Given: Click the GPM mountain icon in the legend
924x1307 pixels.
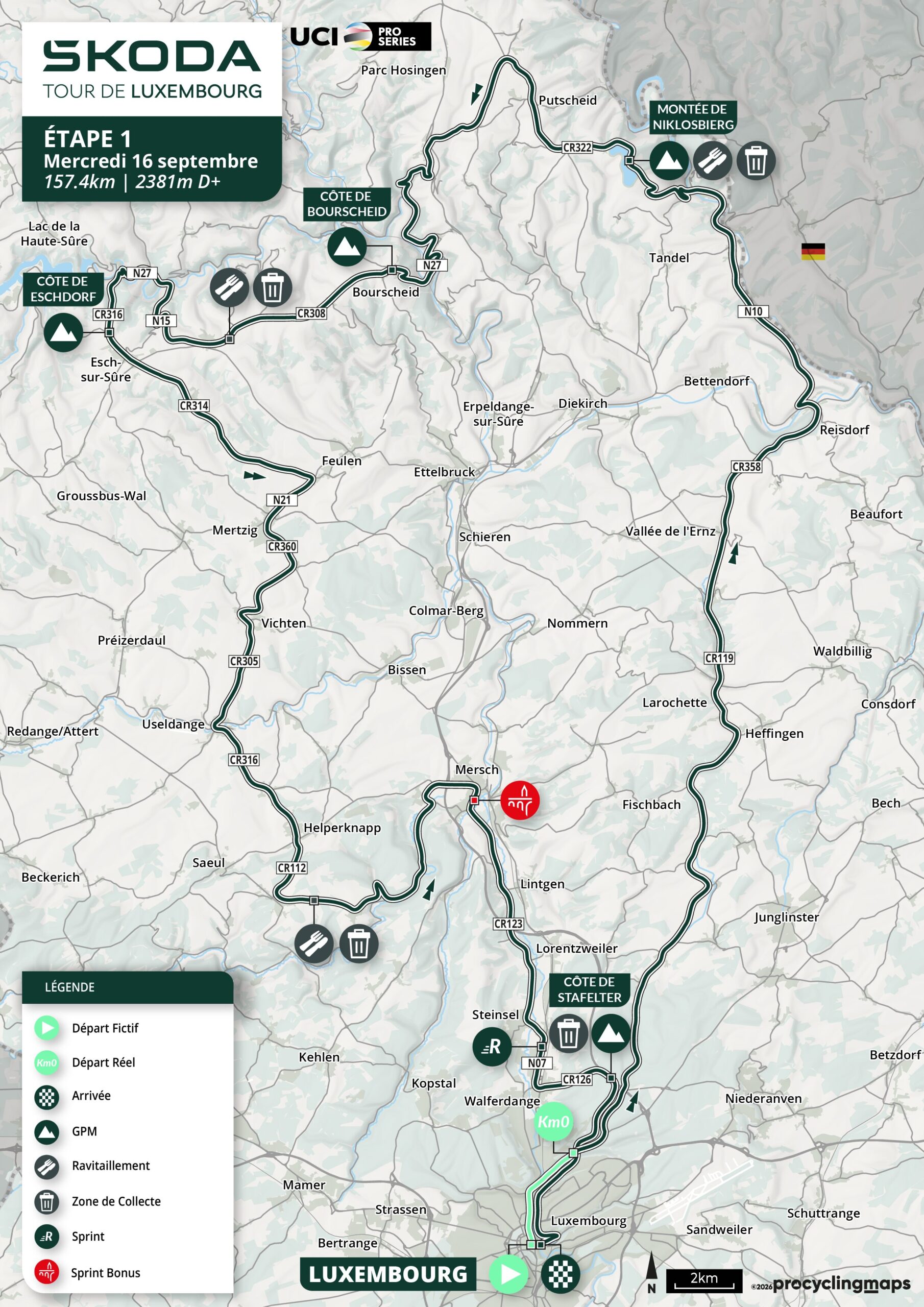Looking at the screenshot, I should pyautogui.click(x=46, y=1132).
